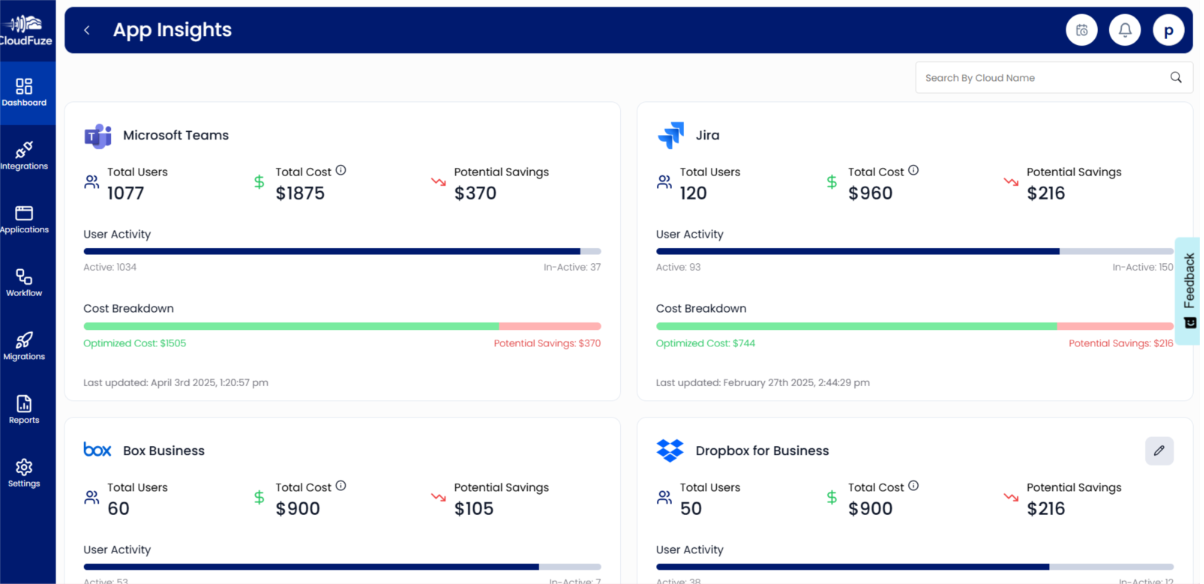Click Microsoft Teams Cost Breakdown bar
1204x584 pixels.
pyautogui.click(x=342, y=326)
